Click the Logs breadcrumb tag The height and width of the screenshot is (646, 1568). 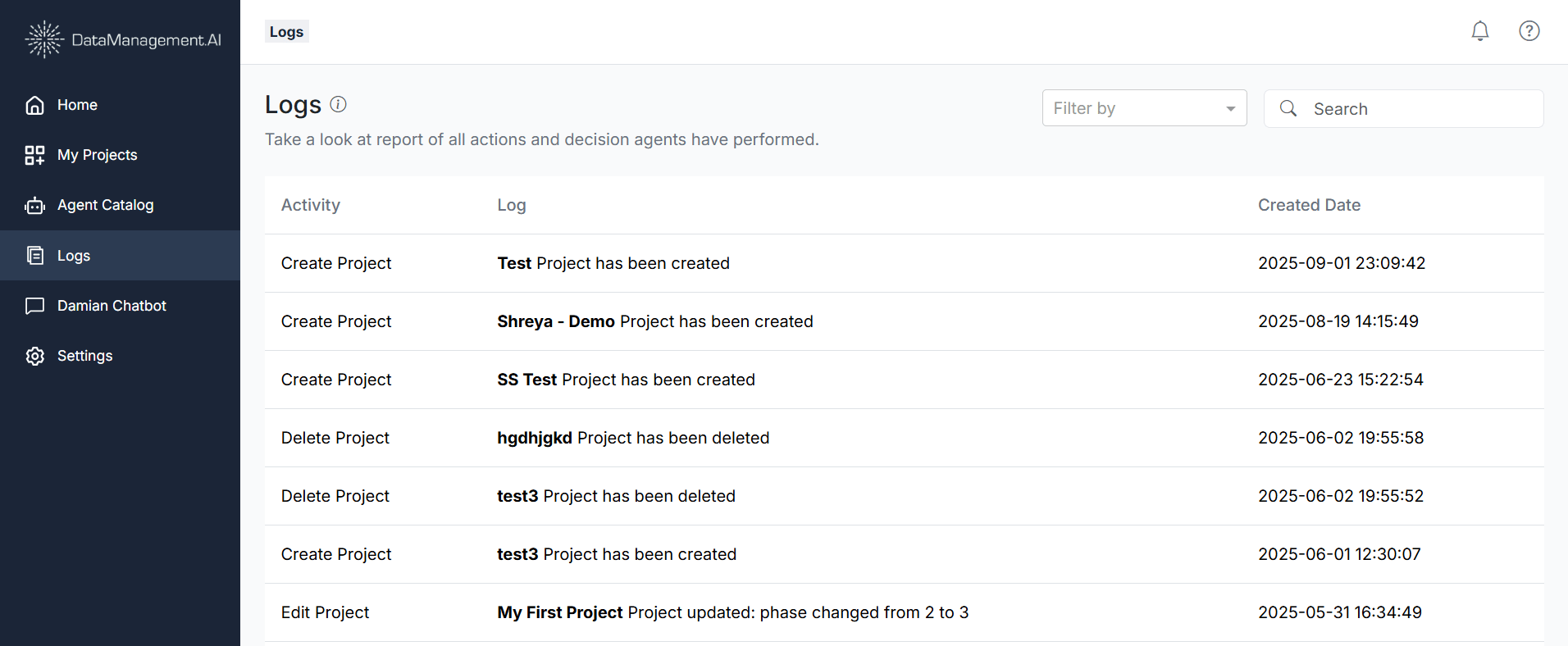coord(286,32)
